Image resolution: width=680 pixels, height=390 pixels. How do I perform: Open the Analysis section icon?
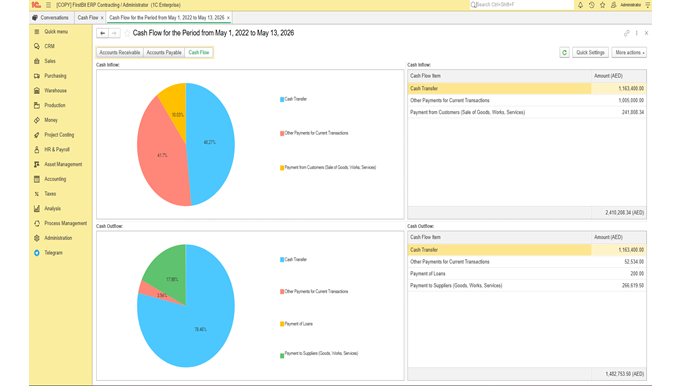coord(37,209)
